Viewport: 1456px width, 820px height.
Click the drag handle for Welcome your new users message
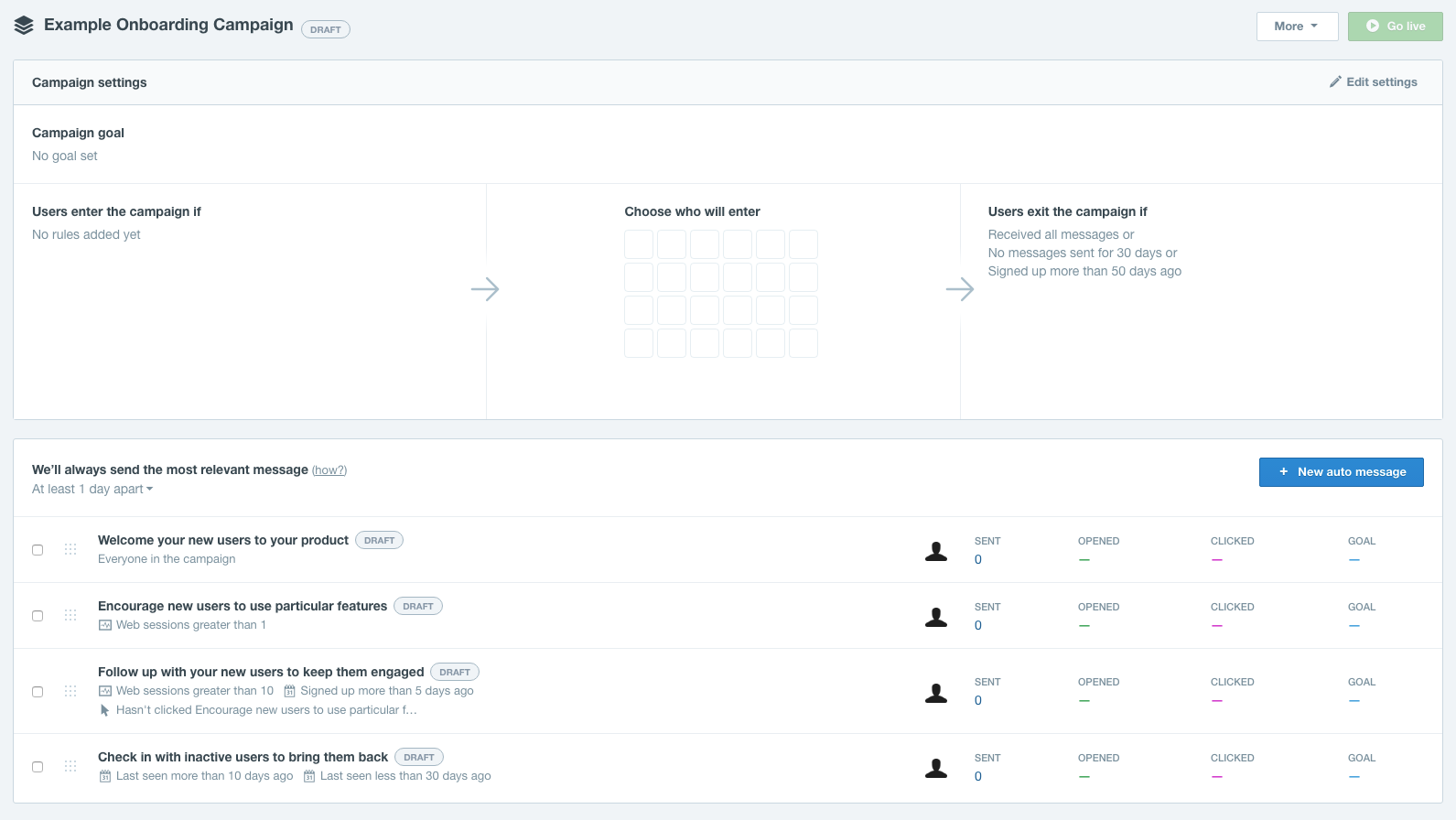tap(70, 549)
